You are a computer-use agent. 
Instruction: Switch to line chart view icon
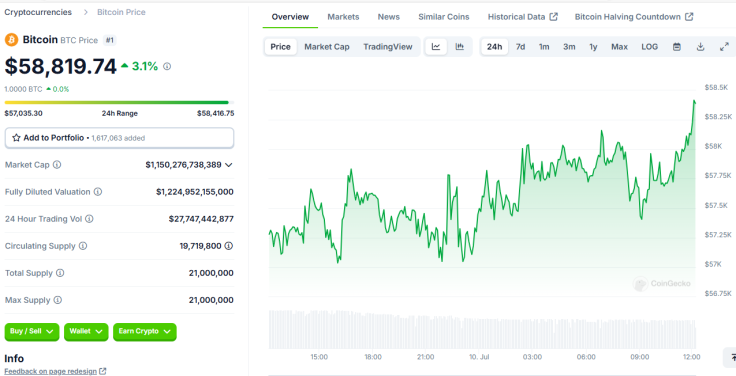[436, 47]
